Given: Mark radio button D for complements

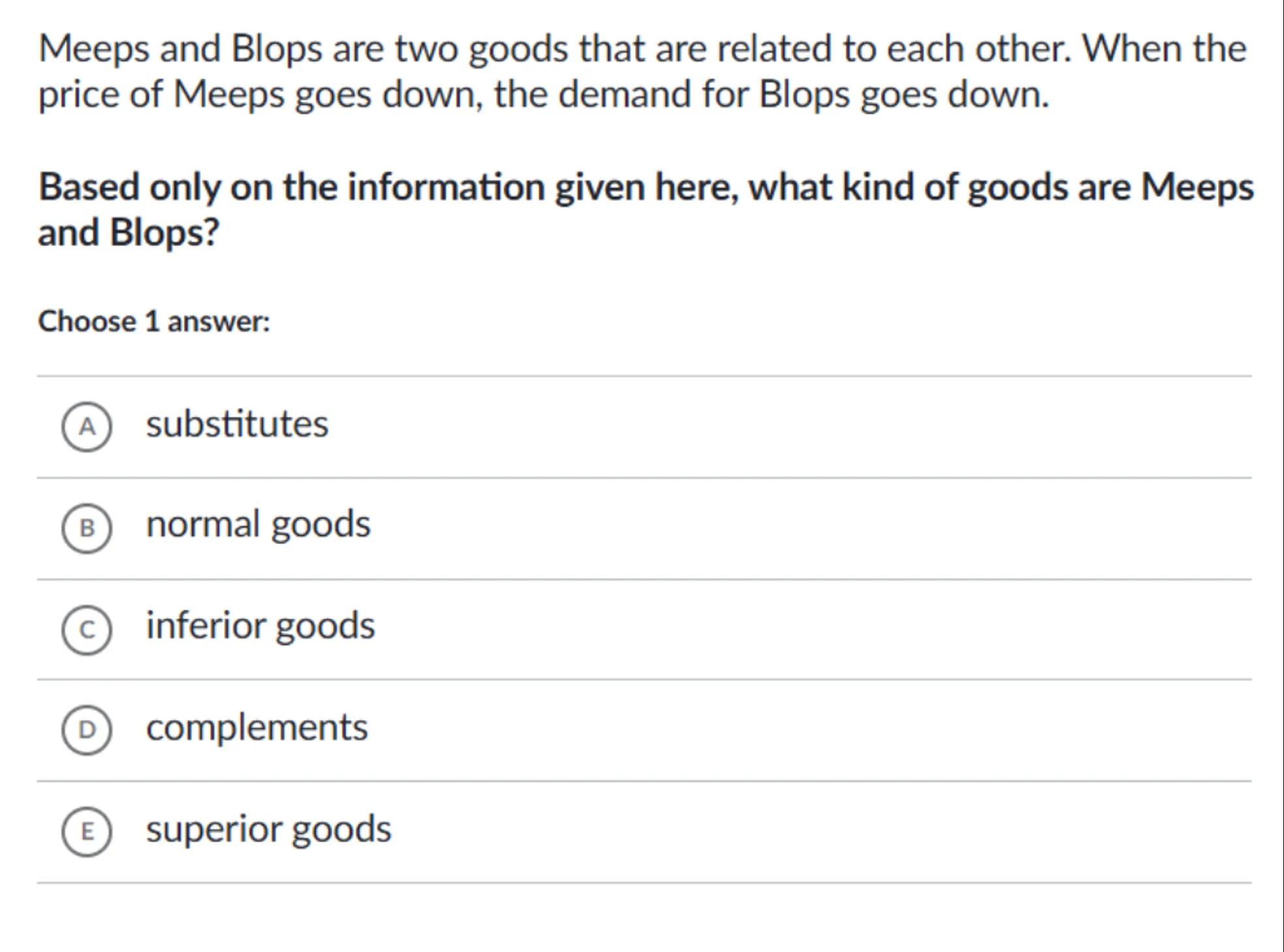Looking at the screenshot, I should click(87, 730).
